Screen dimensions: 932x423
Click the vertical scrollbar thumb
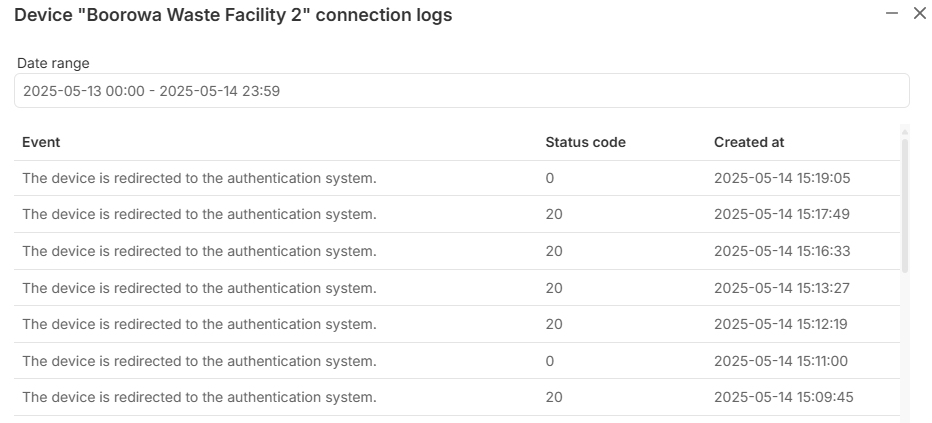905,206
